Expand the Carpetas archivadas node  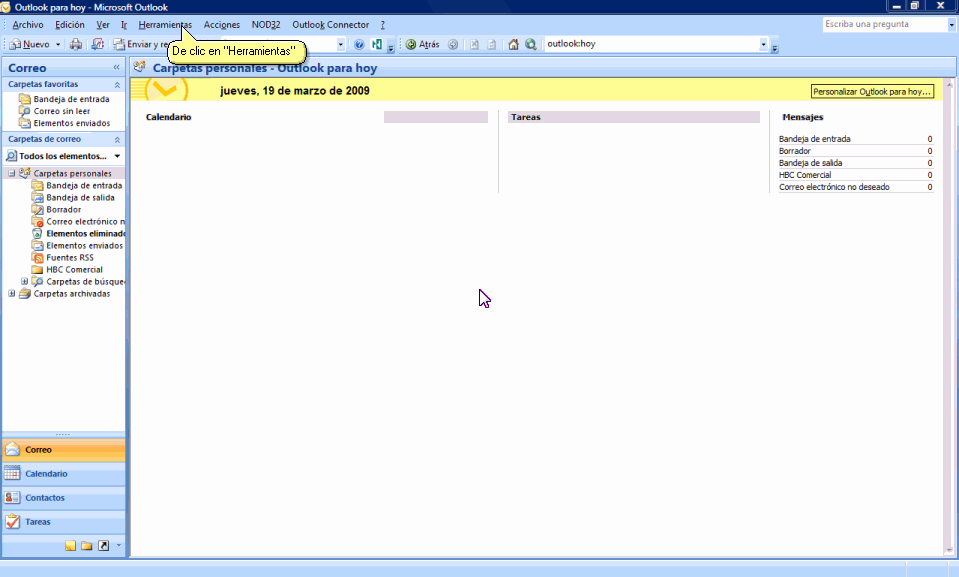(12, 294)
